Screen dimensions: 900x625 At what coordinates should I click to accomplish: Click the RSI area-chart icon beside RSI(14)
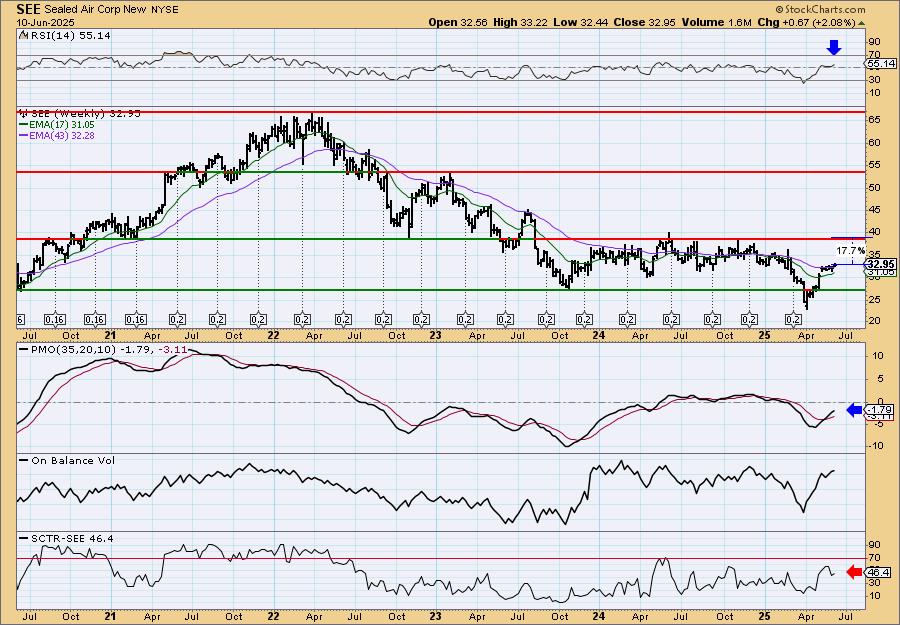[x=23, y=35]
